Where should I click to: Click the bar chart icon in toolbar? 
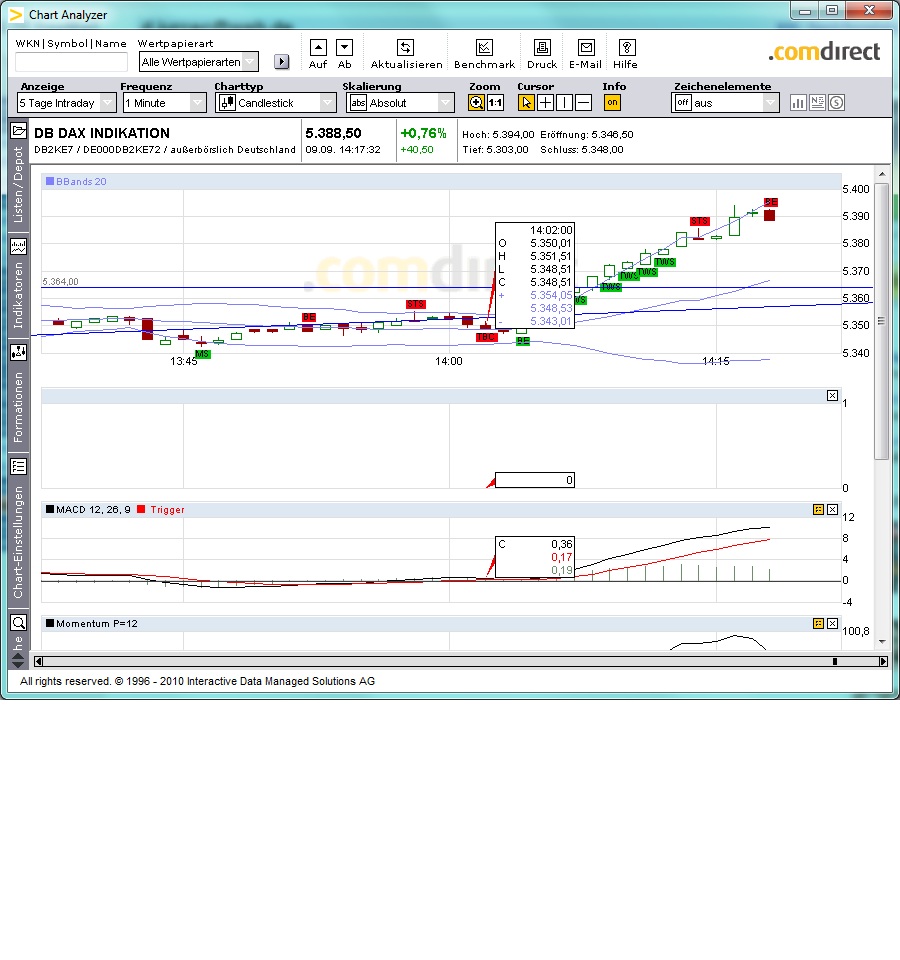click(798, 103)
